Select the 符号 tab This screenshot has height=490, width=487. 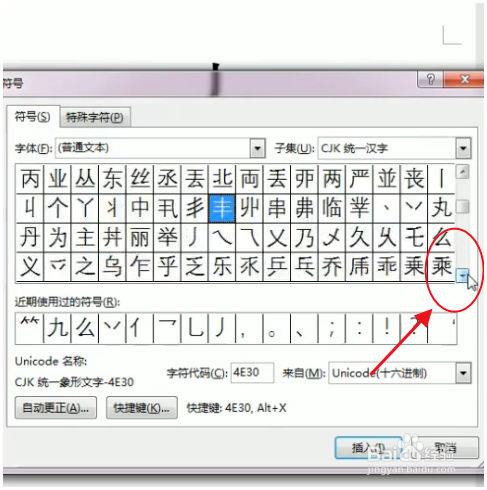tap(33, 117)
